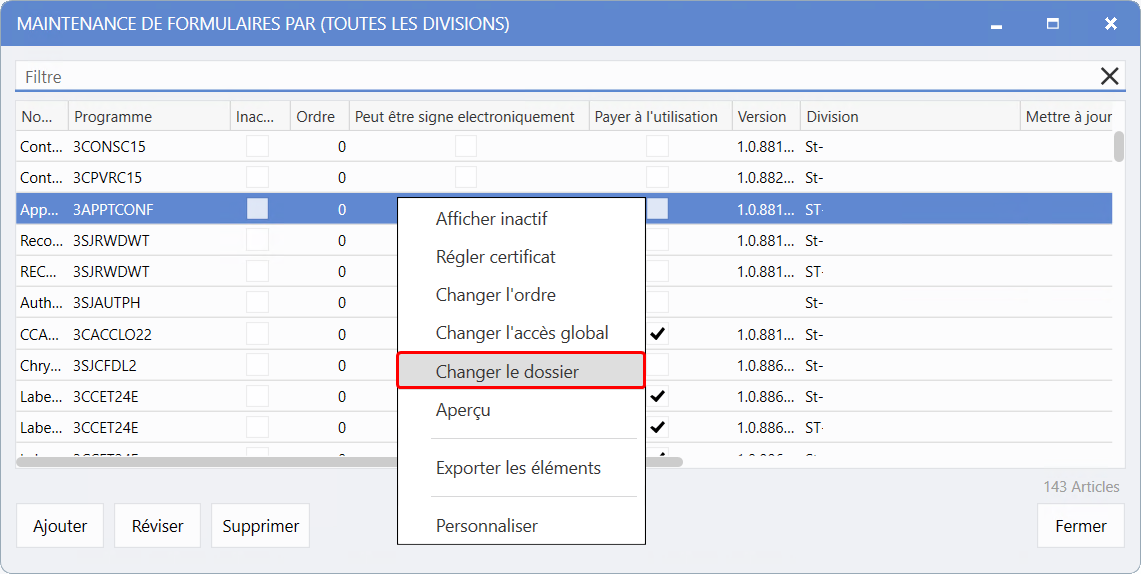Open Aperçu from the context menu
1142x574 pixels.
[463, 410]
